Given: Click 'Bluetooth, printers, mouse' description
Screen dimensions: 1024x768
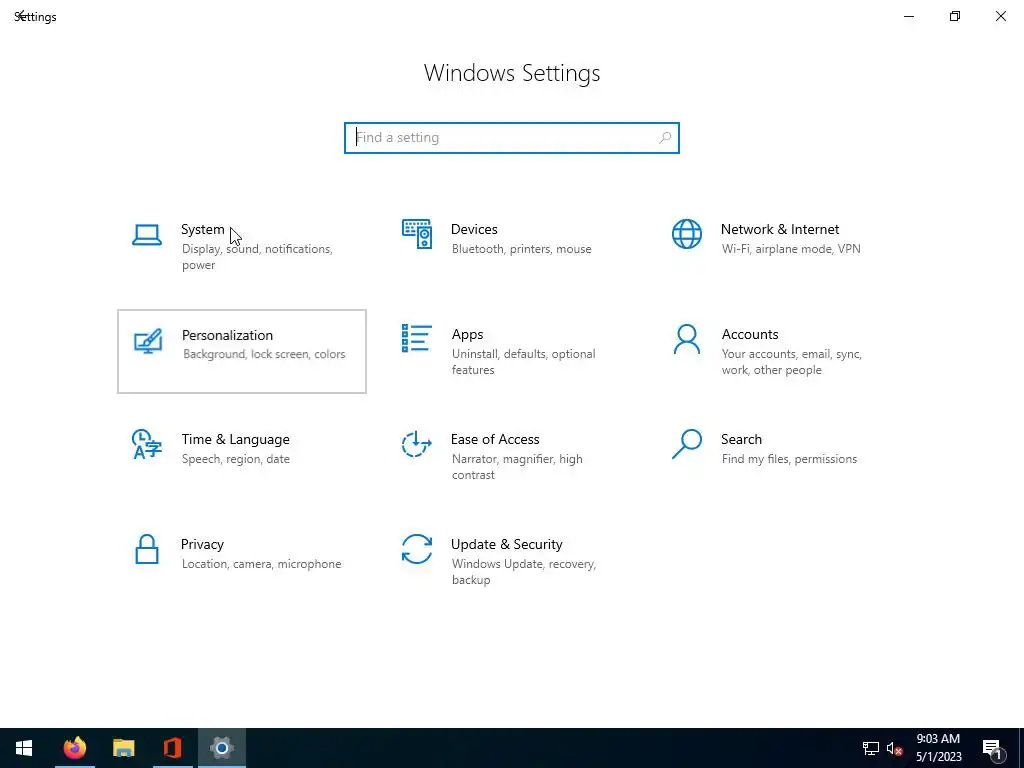Looking at the screenshot, I should 521,249.
